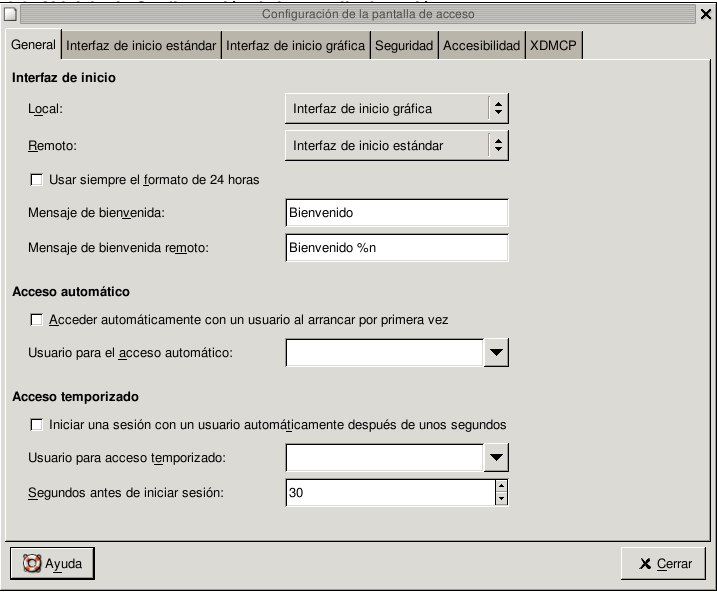Screen dimensions: 717x593
Task: Click the Mensaje de bienvenida text field
Action: 396,213
